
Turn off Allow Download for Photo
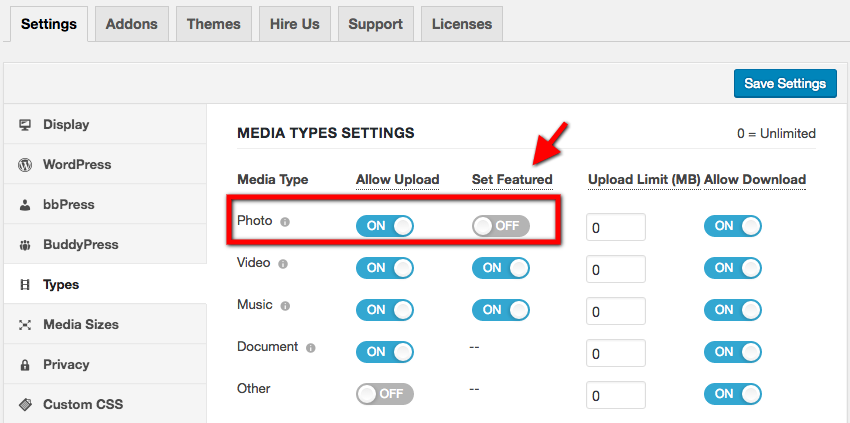(732, 226)
